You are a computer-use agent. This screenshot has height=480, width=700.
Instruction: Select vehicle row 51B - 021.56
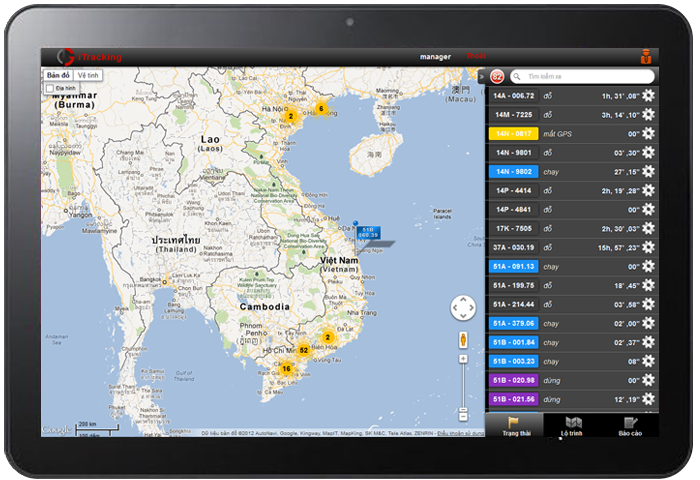[572, 399]
